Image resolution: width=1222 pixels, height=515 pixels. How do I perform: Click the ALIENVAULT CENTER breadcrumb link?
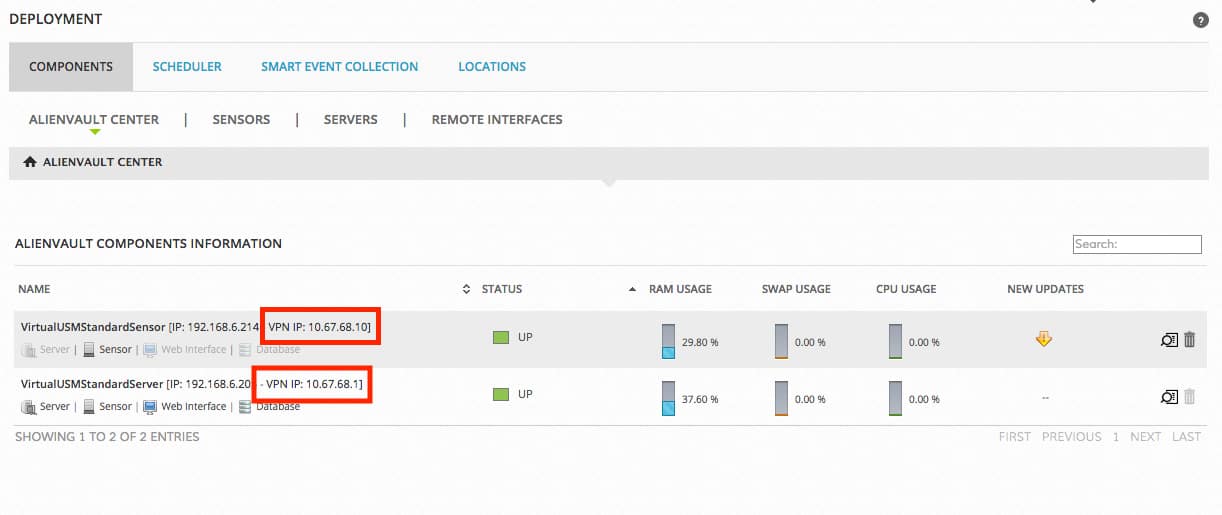tap(102, 162)
